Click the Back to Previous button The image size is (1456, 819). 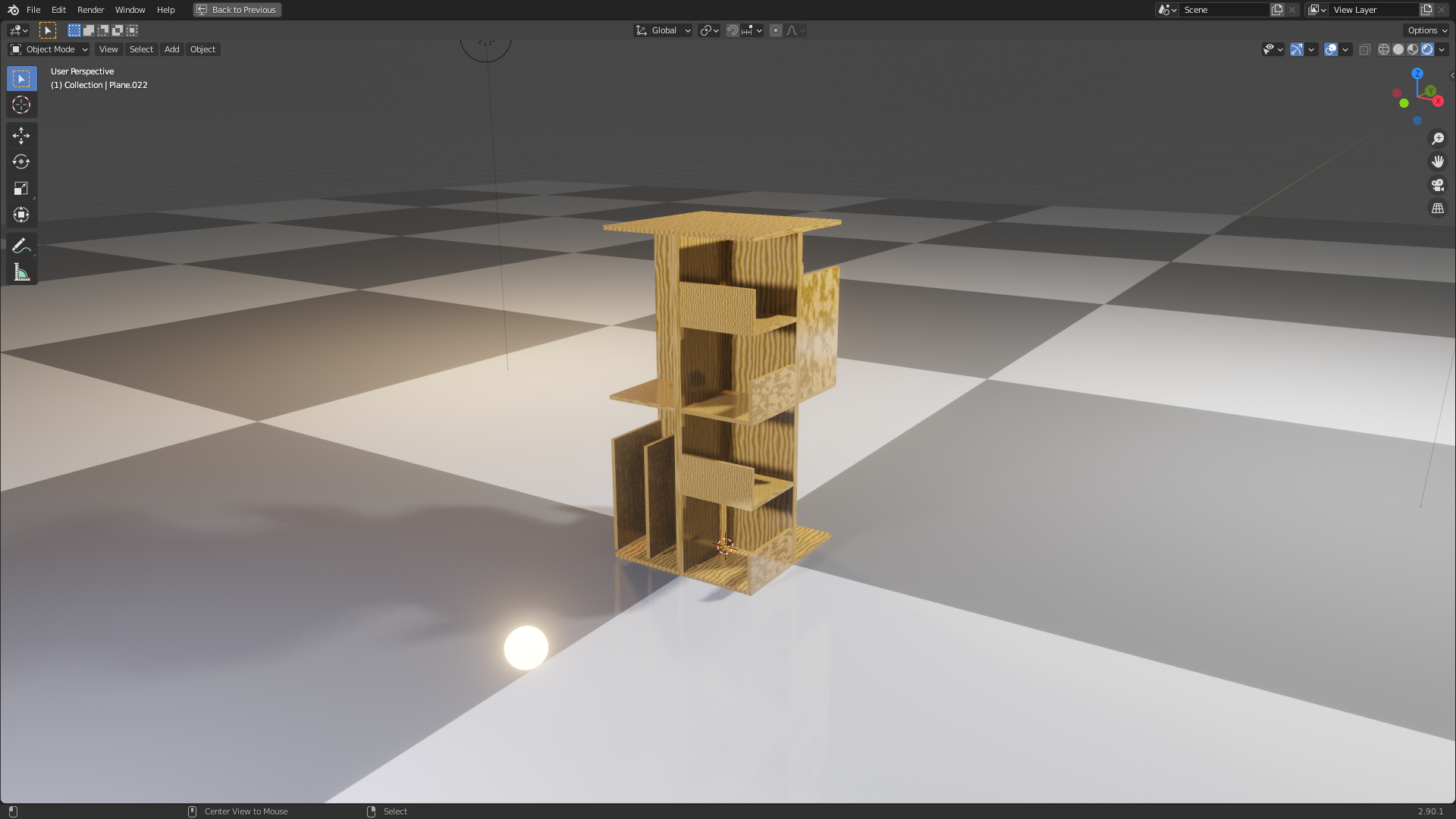237,10
